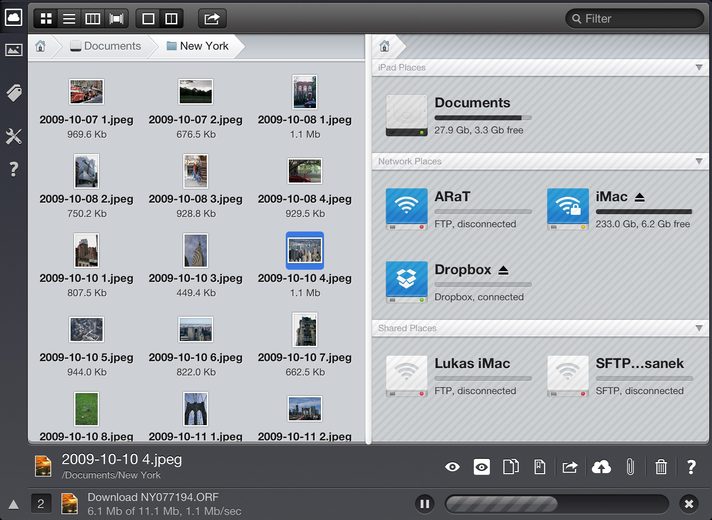Select thumbnail 2009-10-10 1.jpeg
This screenshot has height=520, width=712.
(x=86, y=250)
